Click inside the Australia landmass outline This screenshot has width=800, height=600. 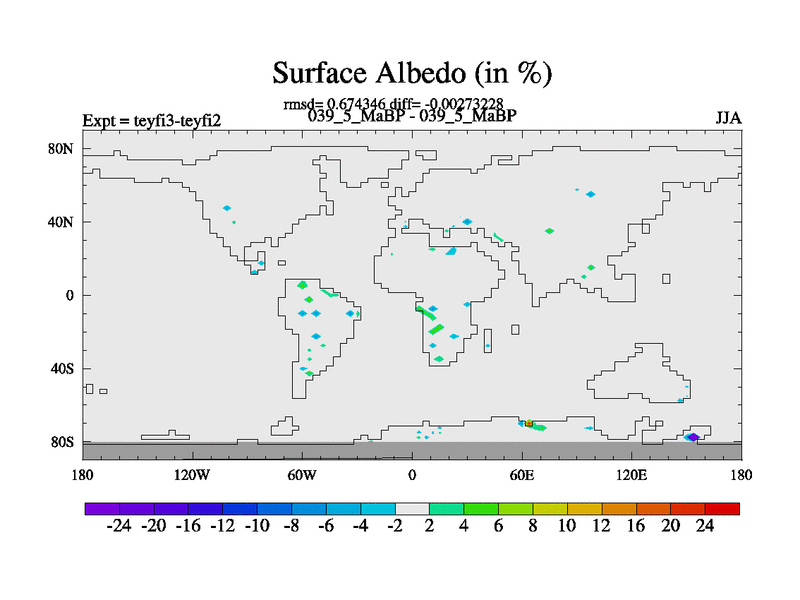[x=632, y=378]
